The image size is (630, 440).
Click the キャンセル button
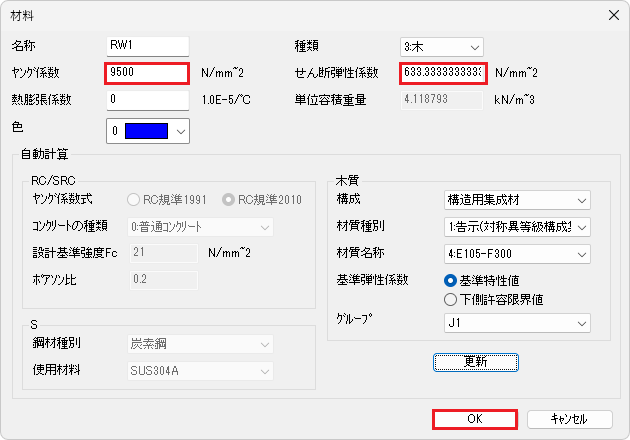[x=569, y=419]
